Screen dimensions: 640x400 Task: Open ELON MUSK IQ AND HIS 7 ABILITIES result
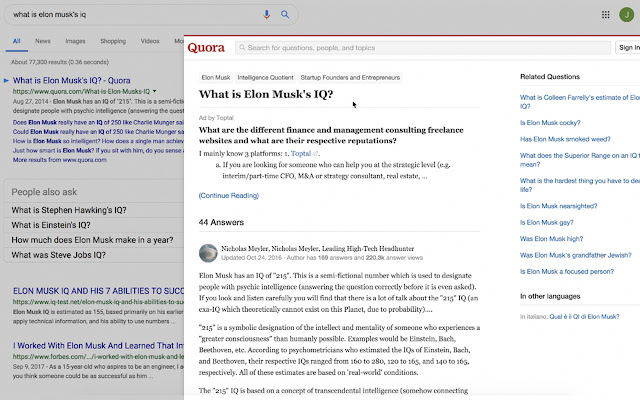[98, 291]
